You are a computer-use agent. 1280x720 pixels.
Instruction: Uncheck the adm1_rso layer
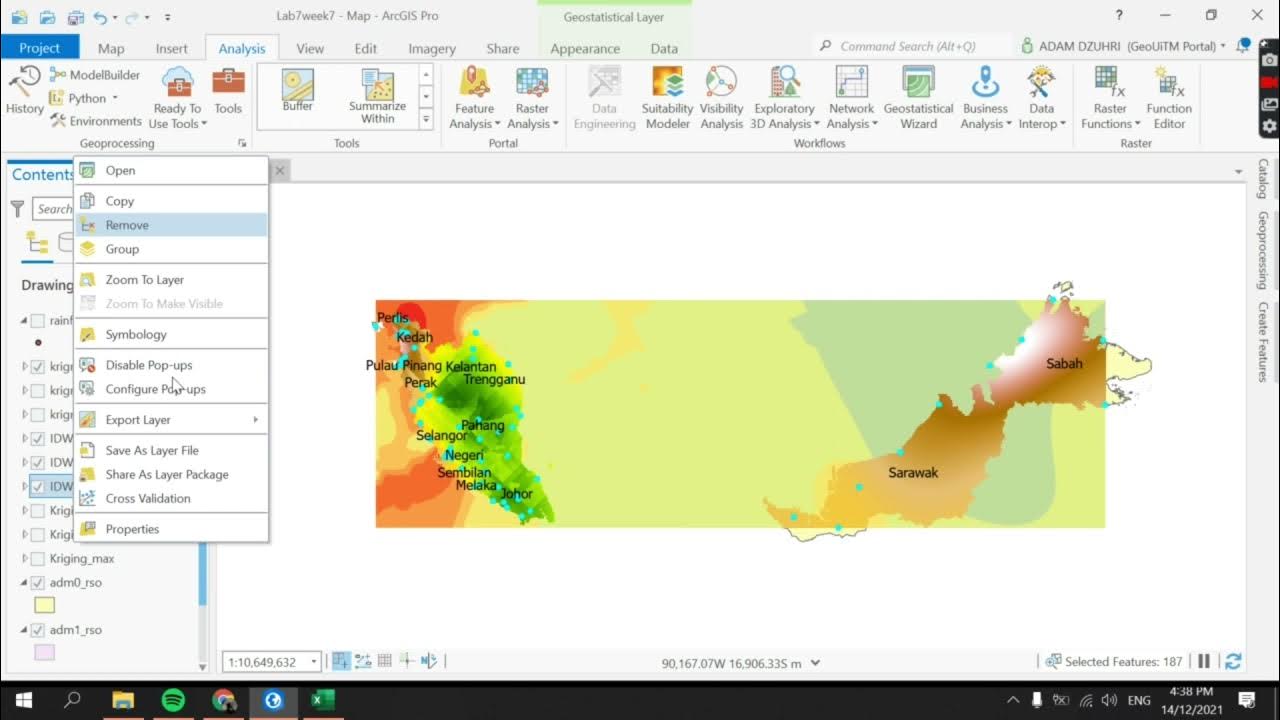(x=38, y=631)
